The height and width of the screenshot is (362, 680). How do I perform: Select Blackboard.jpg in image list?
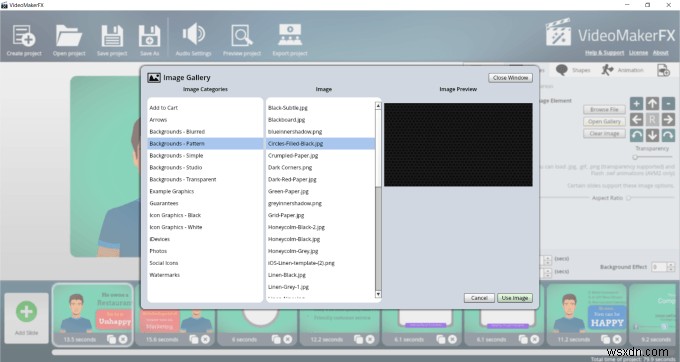pyautogui.click(x=320, y=120)
